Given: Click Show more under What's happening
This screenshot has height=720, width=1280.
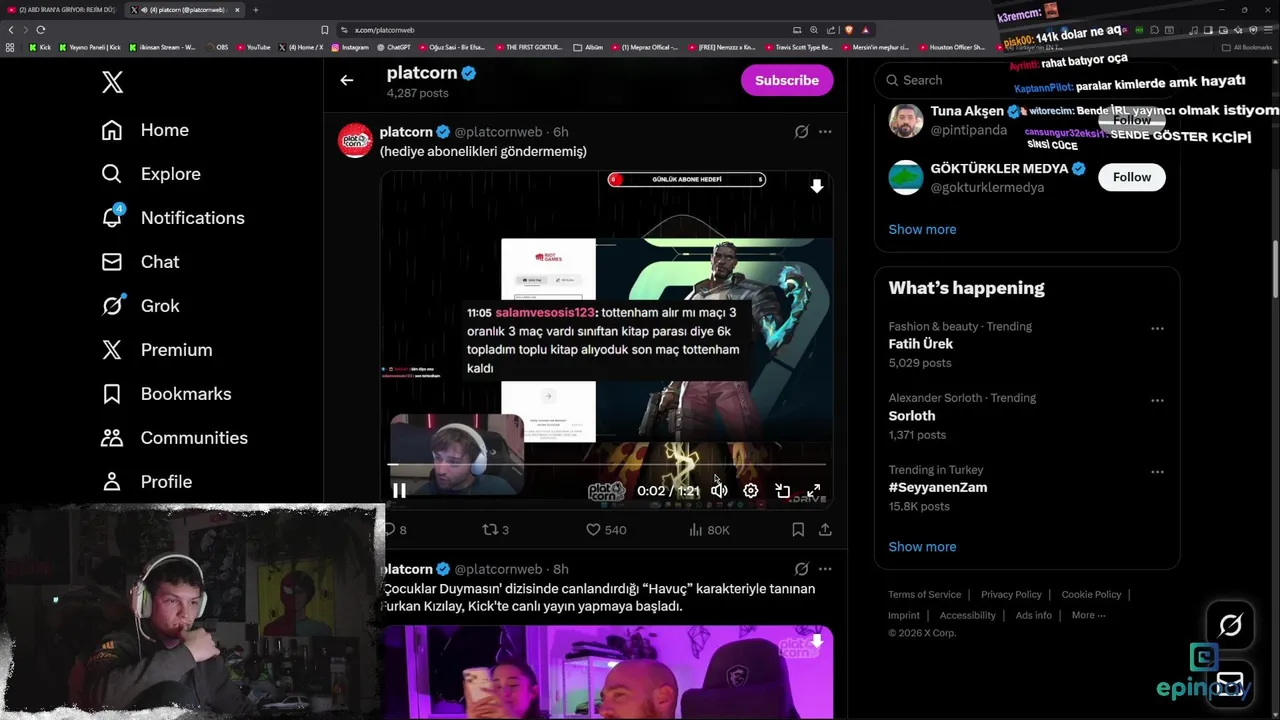Looking at the screenshot, I should coord(922,547).
